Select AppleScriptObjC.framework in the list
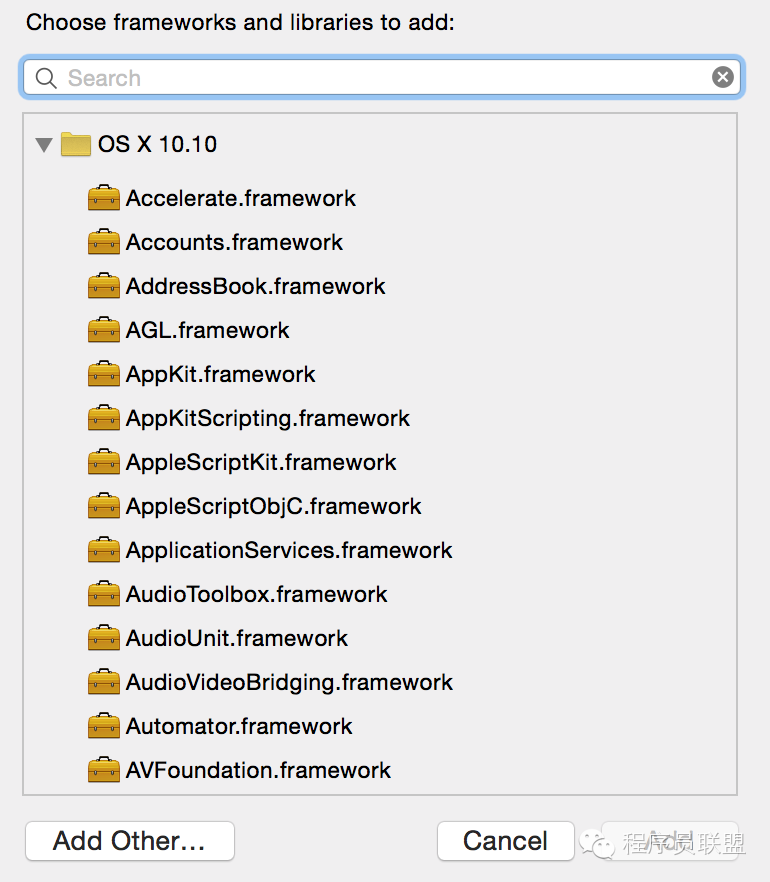The height and width of the screenshot is (882, 770). pos(273,506)
